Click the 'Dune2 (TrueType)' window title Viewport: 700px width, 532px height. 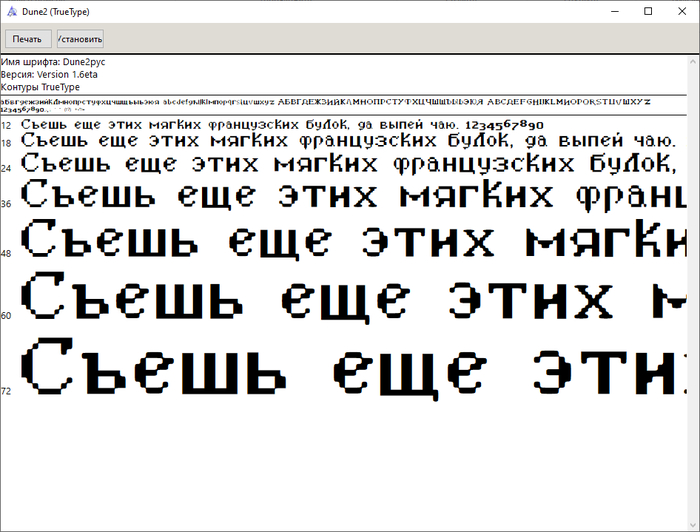55,12
